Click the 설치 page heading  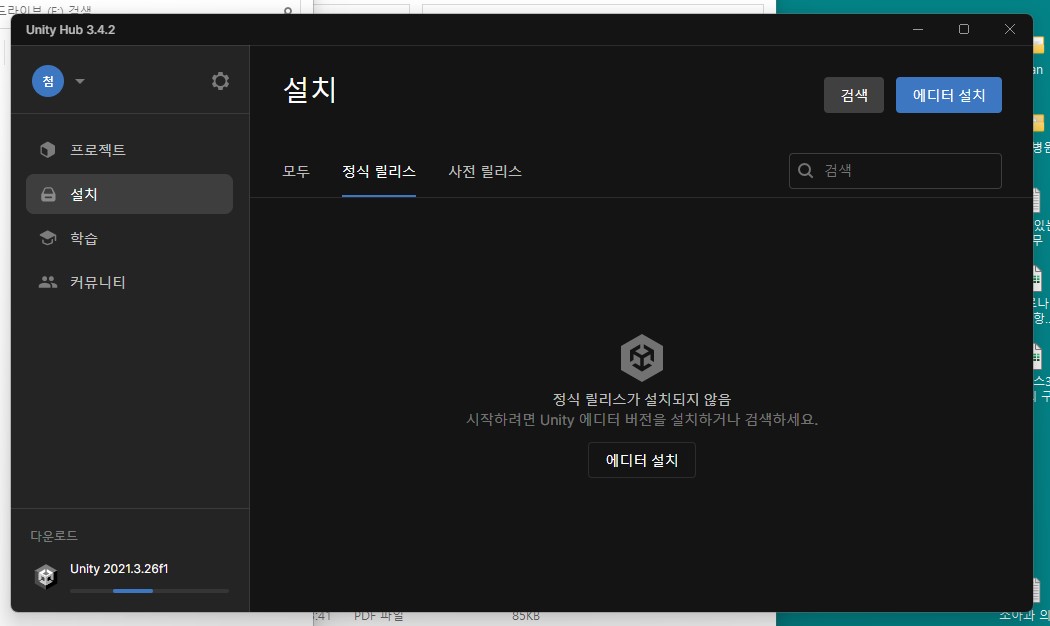point(310,90)
